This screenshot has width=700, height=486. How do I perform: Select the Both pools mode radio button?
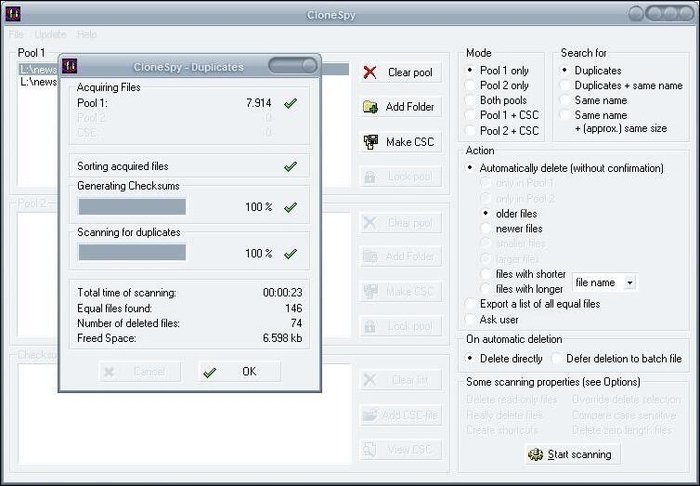click(x=470, y=100)
